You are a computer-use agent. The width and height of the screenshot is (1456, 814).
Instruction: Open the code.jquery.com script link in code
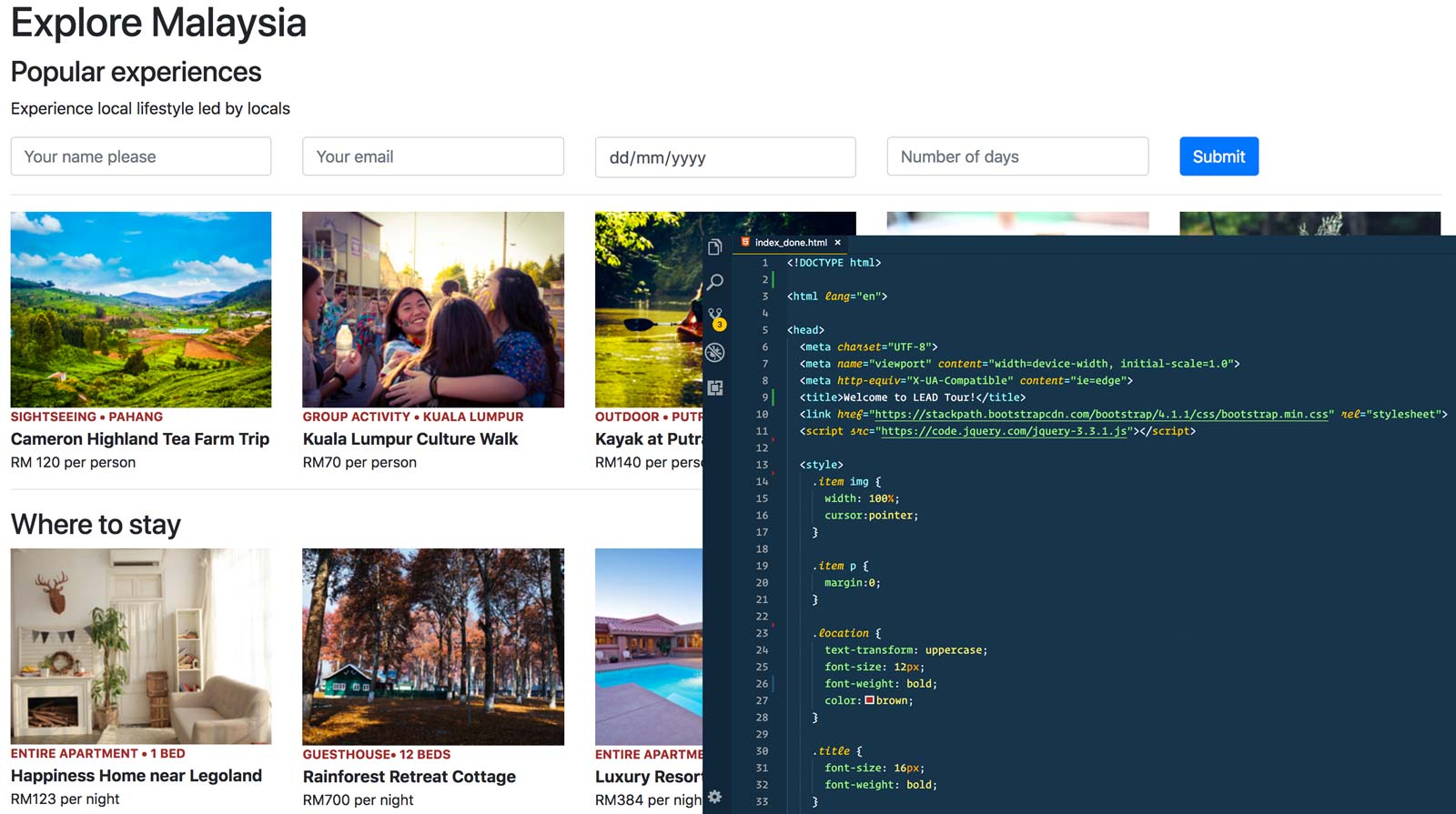click(x=1005, y=431)
